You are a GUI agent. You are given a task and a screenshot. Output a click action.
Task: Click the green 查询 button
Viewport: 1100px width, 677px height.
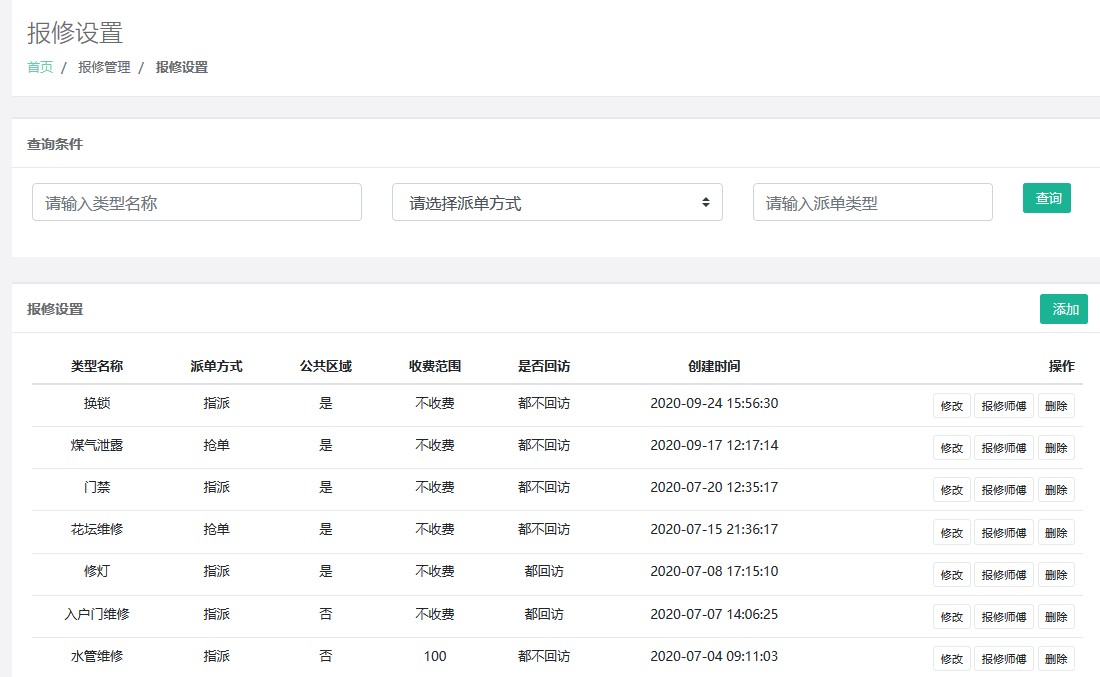click(x=1046, y=198)
